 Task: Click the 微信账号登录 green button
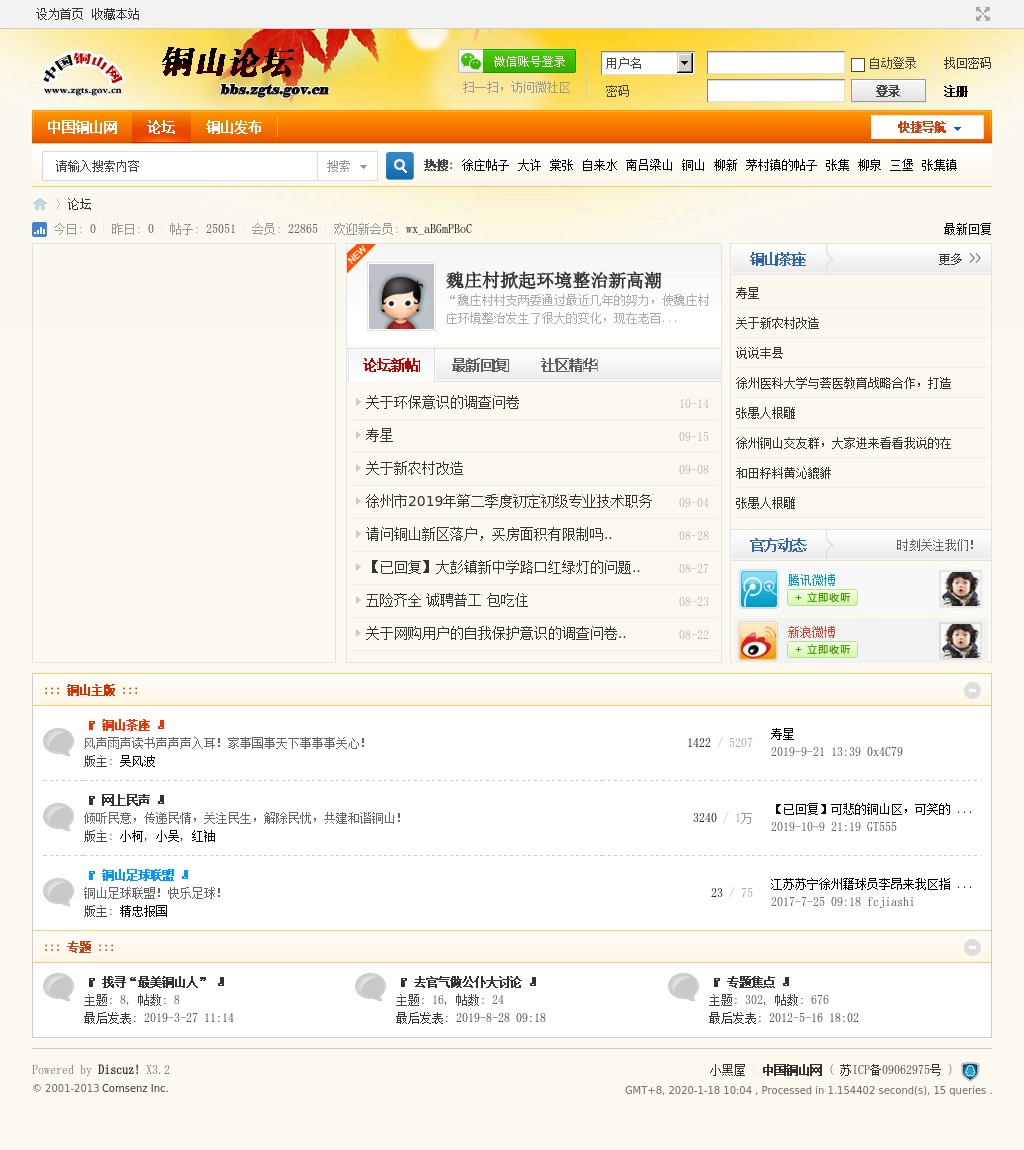(517, 62)
